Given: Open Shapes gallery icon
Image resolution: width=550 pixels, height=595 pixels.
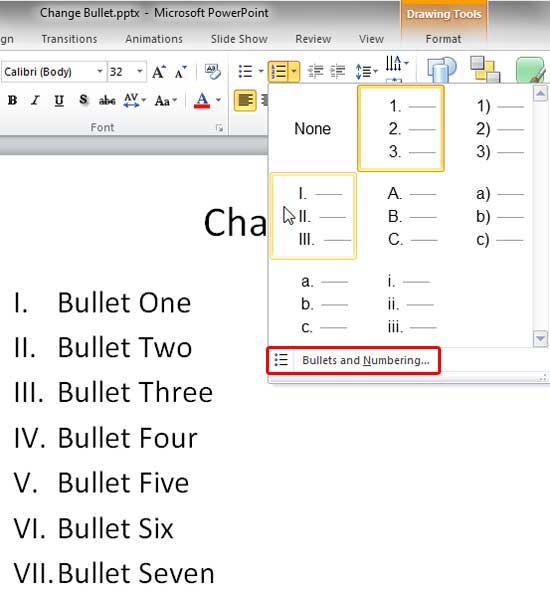Looking at the screenshot, I should tap(441, 69).
